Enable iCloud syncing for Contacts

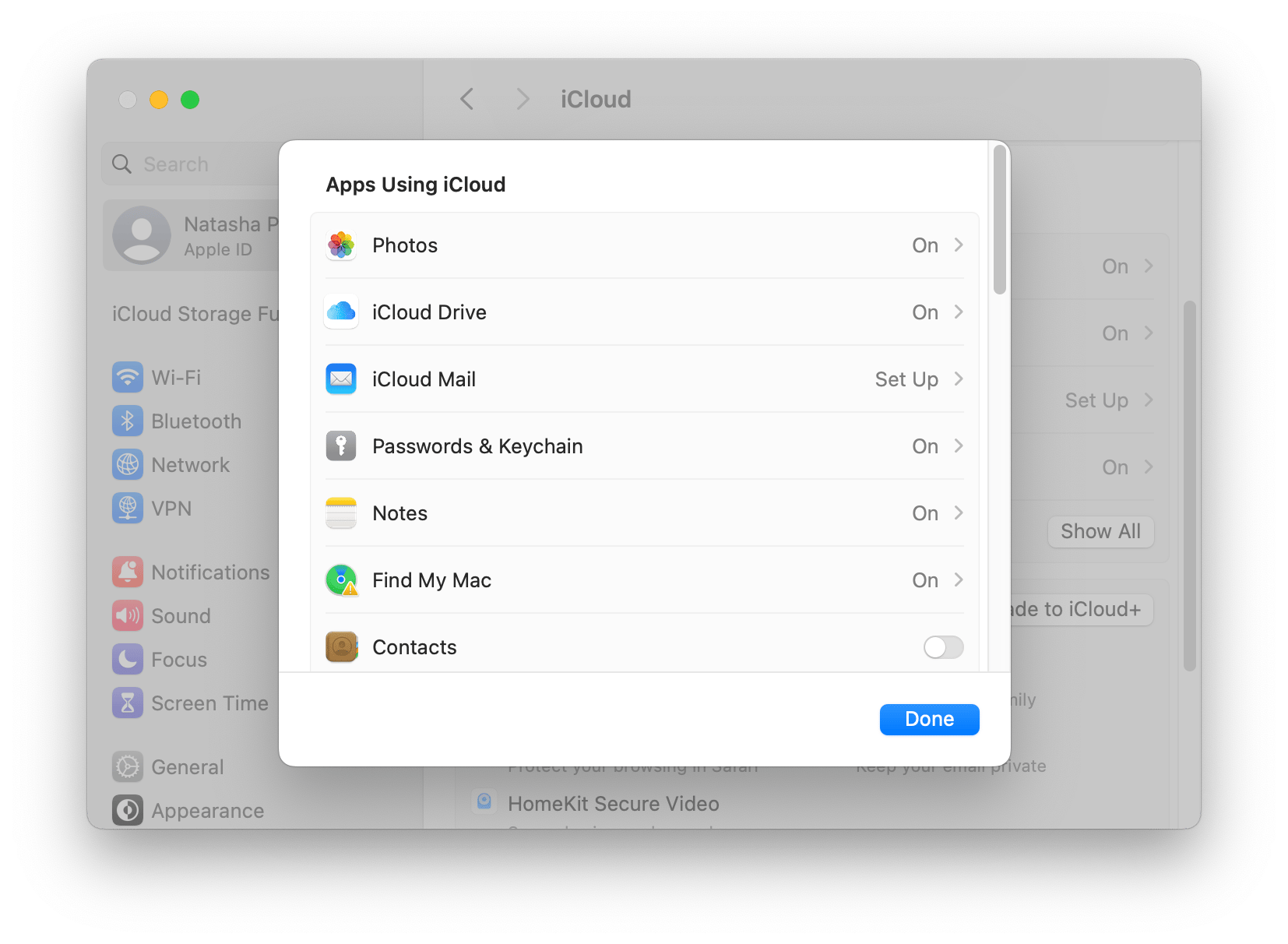[x=942, y=646]
